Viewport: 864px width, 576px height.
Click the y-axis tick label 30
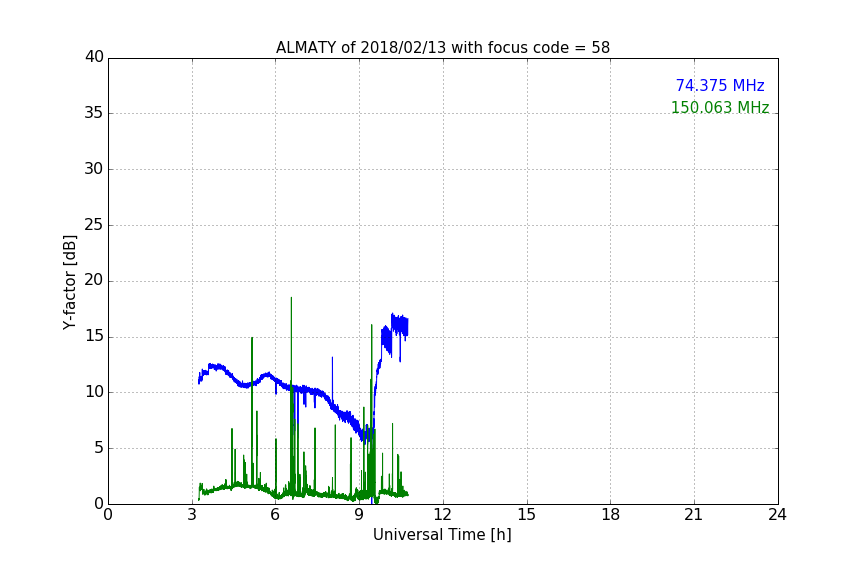94,169
